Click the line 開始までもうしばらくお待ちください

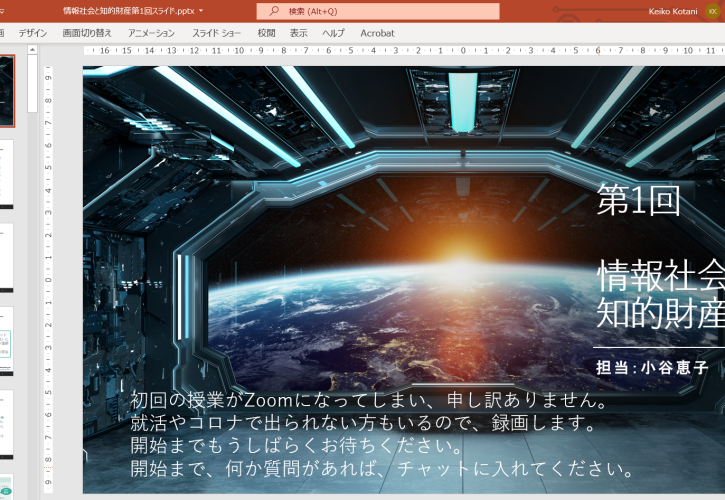297,445
